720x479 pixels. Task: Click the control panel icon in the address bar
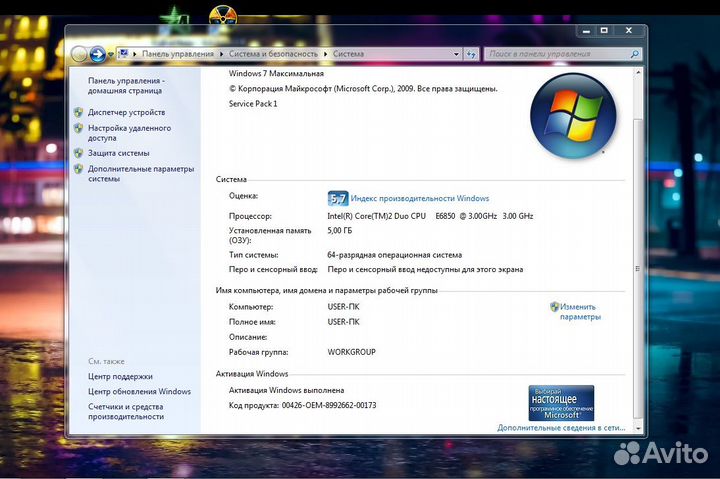tap(123, 54)
